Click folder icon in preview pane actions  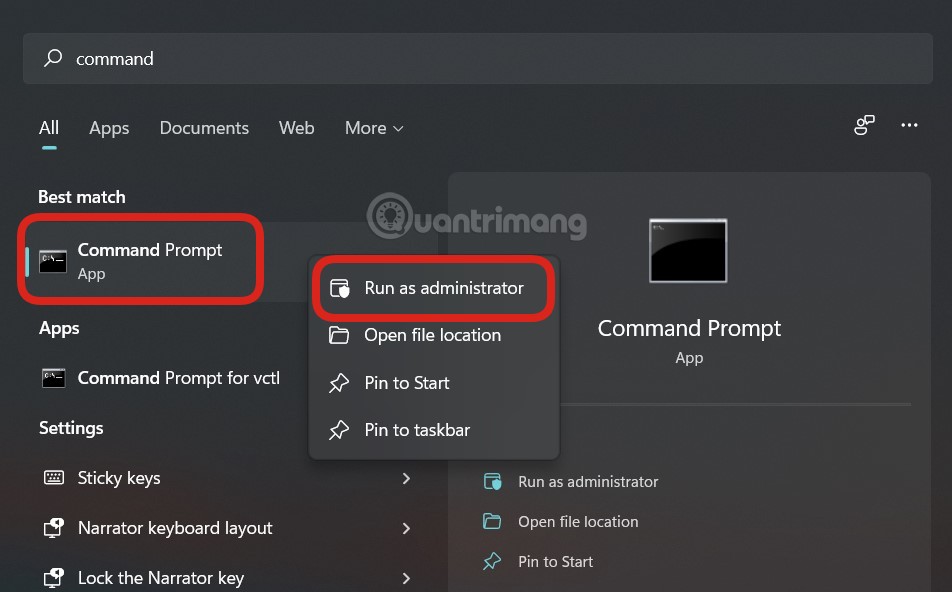tap(492, 521)
